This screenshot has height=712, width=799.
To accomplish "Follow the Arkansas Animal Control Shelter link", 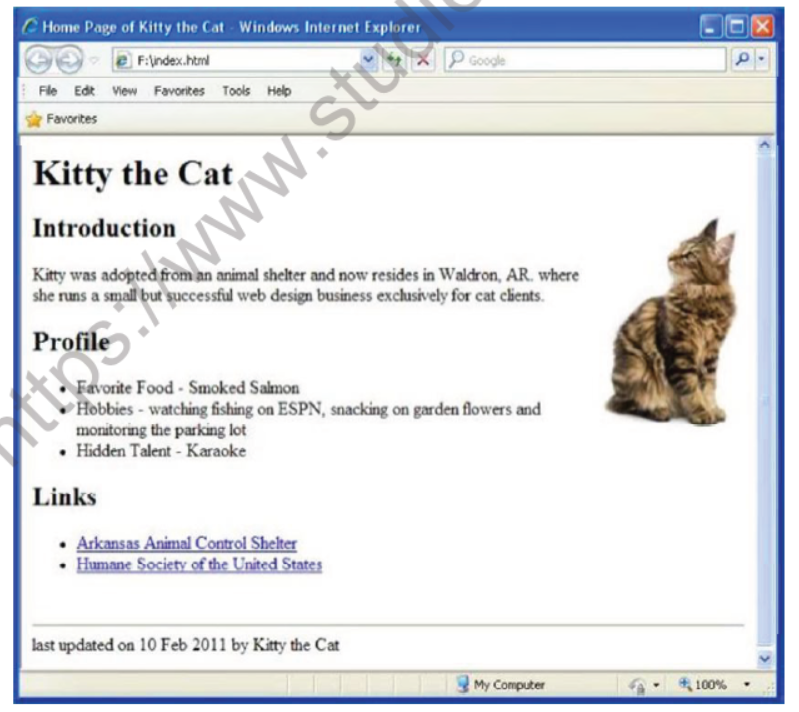I will point(187,543).
